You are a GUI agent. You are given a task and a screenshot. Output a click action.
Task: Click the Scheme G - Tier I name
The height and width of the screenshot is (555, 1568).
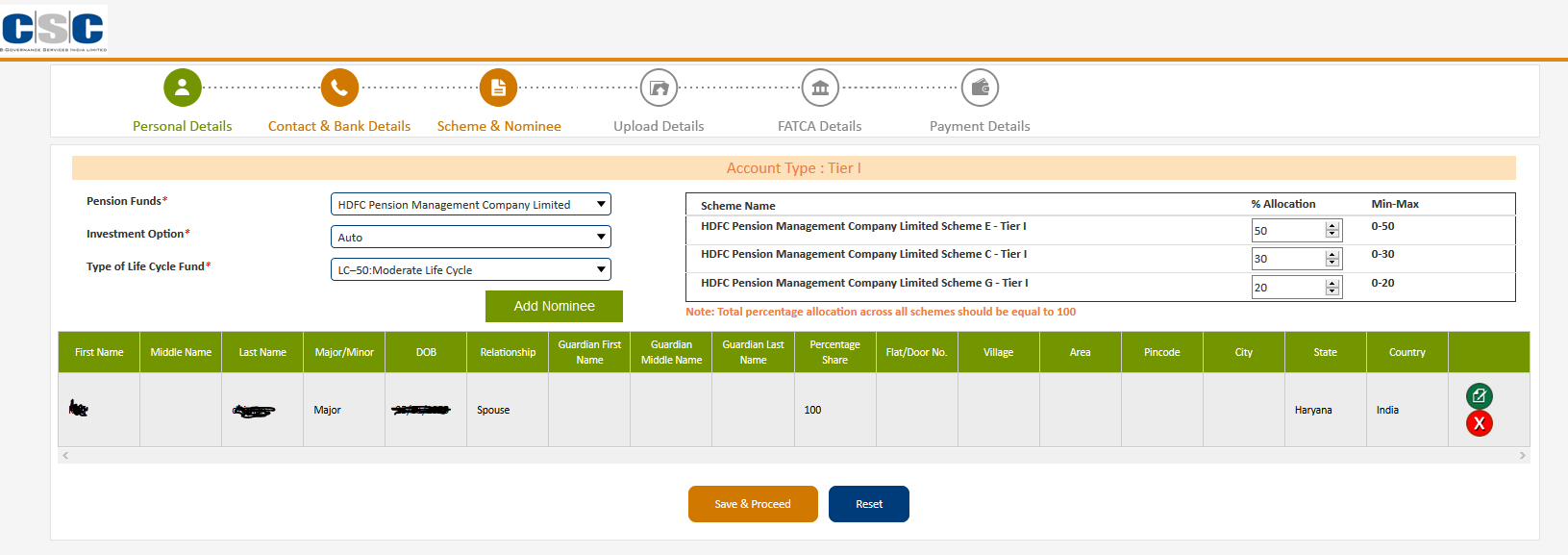tap(864, 283)
